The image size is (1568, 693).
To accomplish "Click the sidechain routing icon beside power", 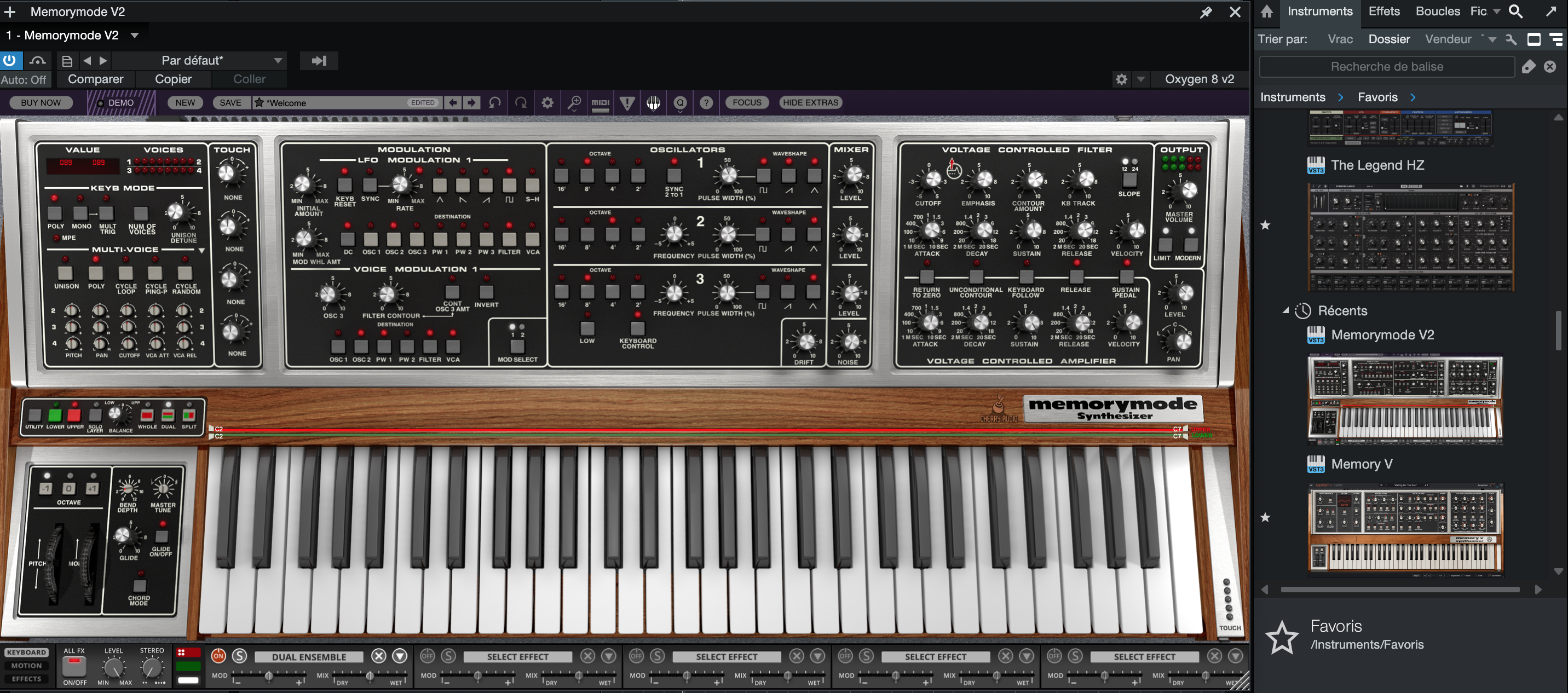I will [38, 60].
